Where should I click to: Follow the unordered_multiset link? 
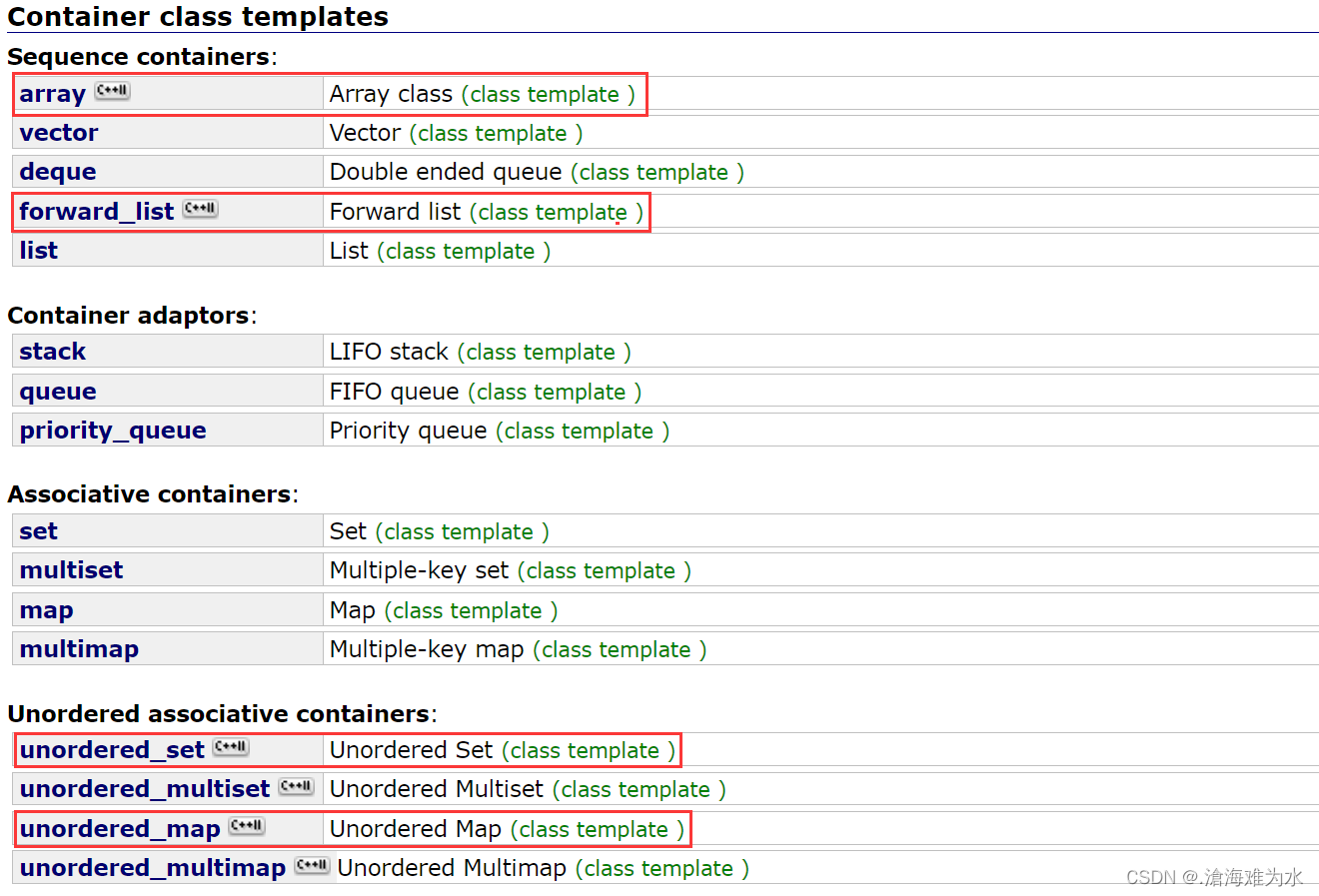[145, 789]
